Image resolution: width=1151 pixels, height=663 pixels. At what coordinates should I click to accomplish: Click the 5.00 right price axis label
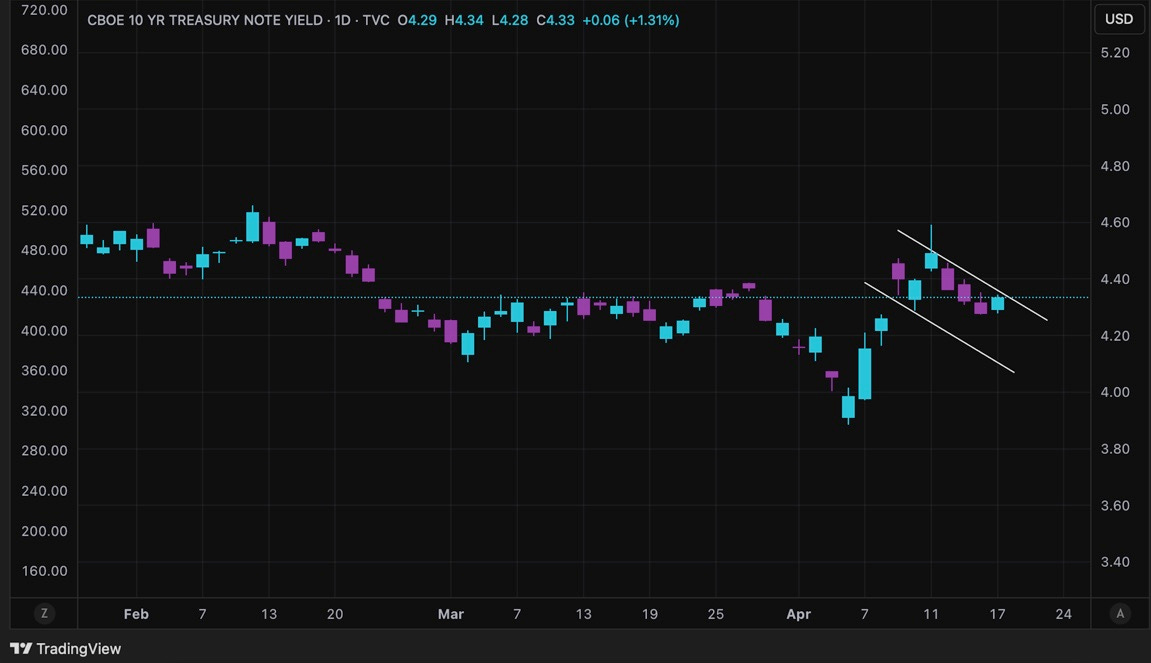[1115, 109]
